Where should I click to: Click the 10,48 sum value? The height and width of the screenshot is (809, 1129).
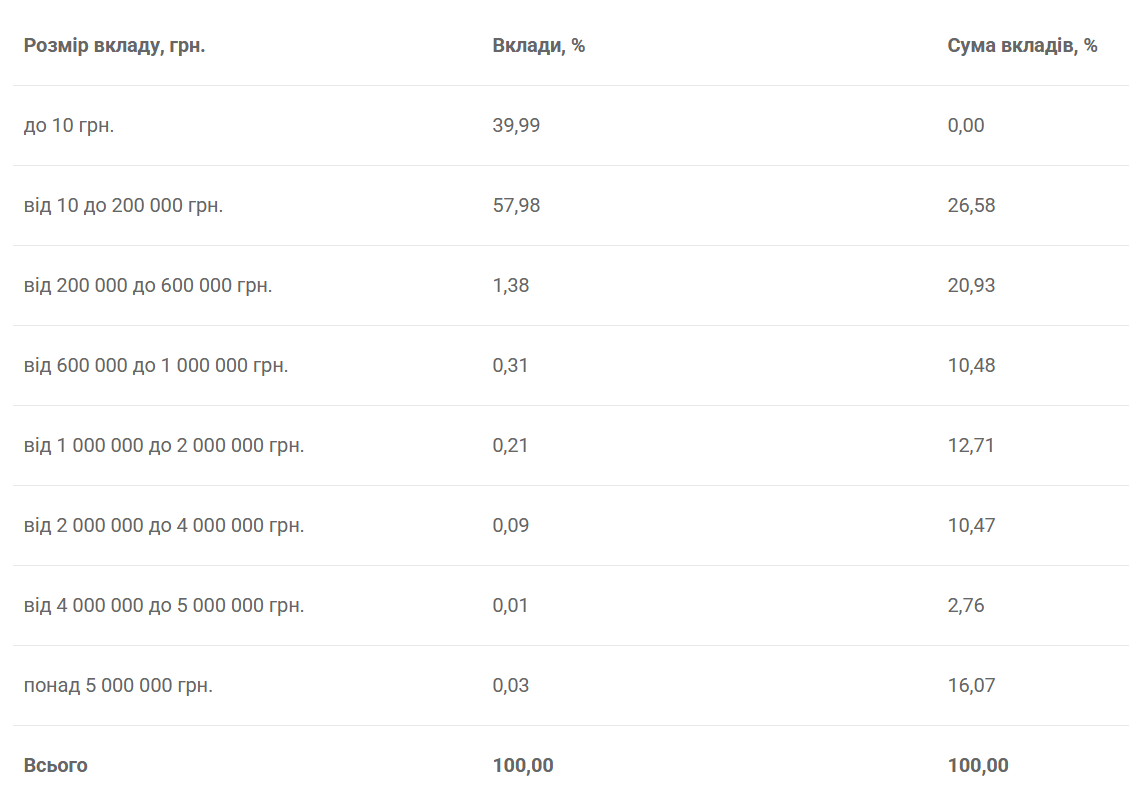pos(971,366)
